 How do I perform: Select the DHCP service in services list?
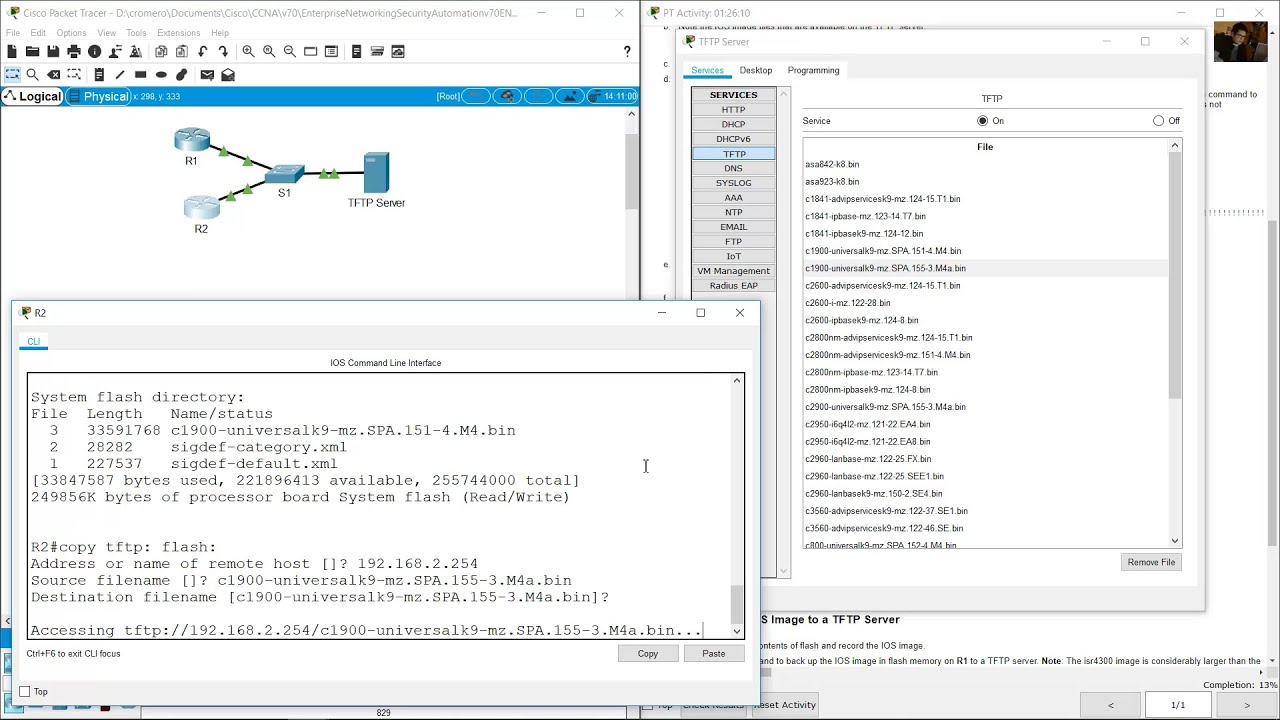[733, 124]
